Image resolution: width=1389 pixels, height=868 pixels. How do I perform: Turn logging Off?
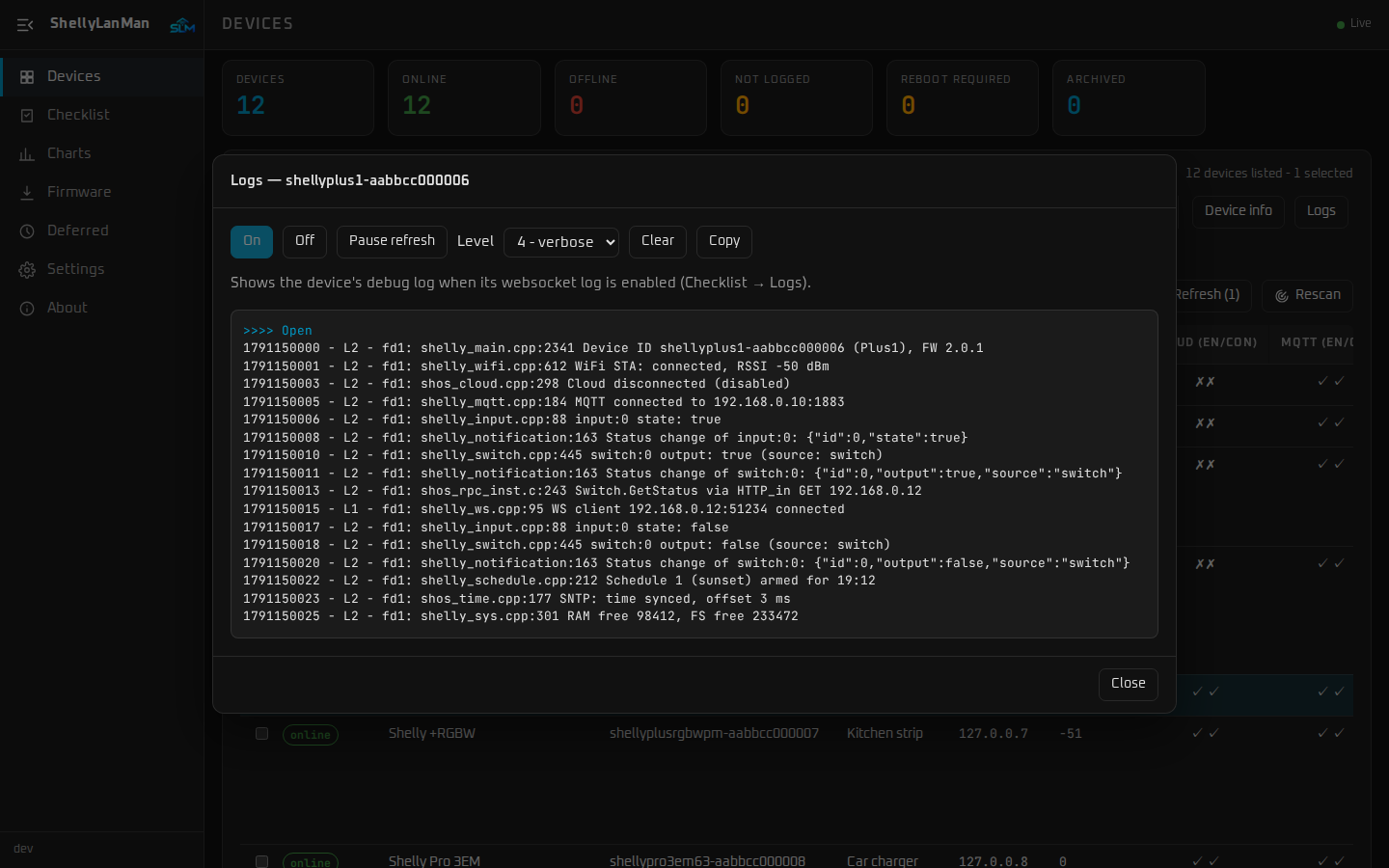[x=305, y=241]
